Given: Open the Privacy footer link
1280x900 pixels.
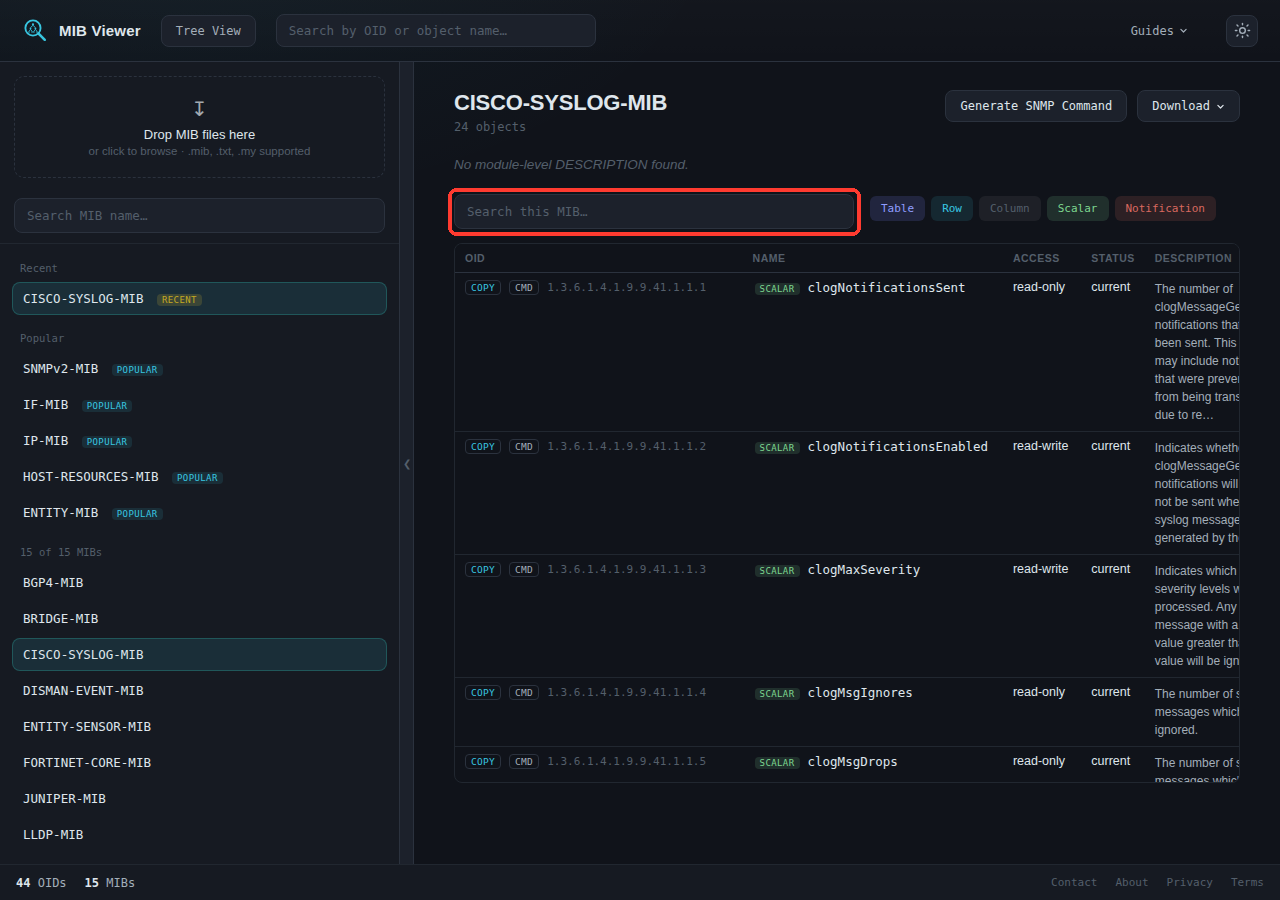Looking at the screenshot, I should [1190, 882].
